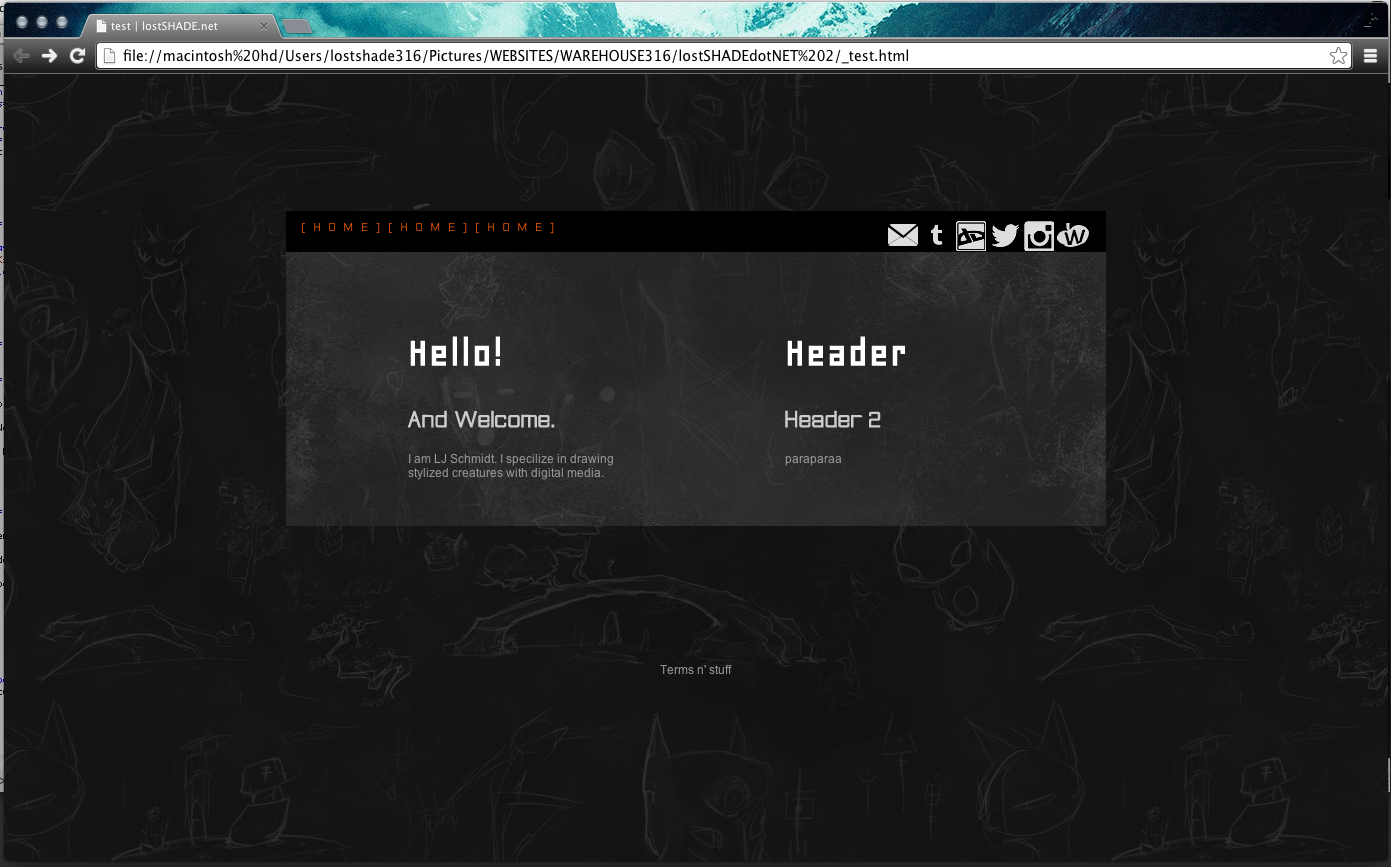Open the Instagram camera icon
1391x867 pixels.
tap(1039, 235)
